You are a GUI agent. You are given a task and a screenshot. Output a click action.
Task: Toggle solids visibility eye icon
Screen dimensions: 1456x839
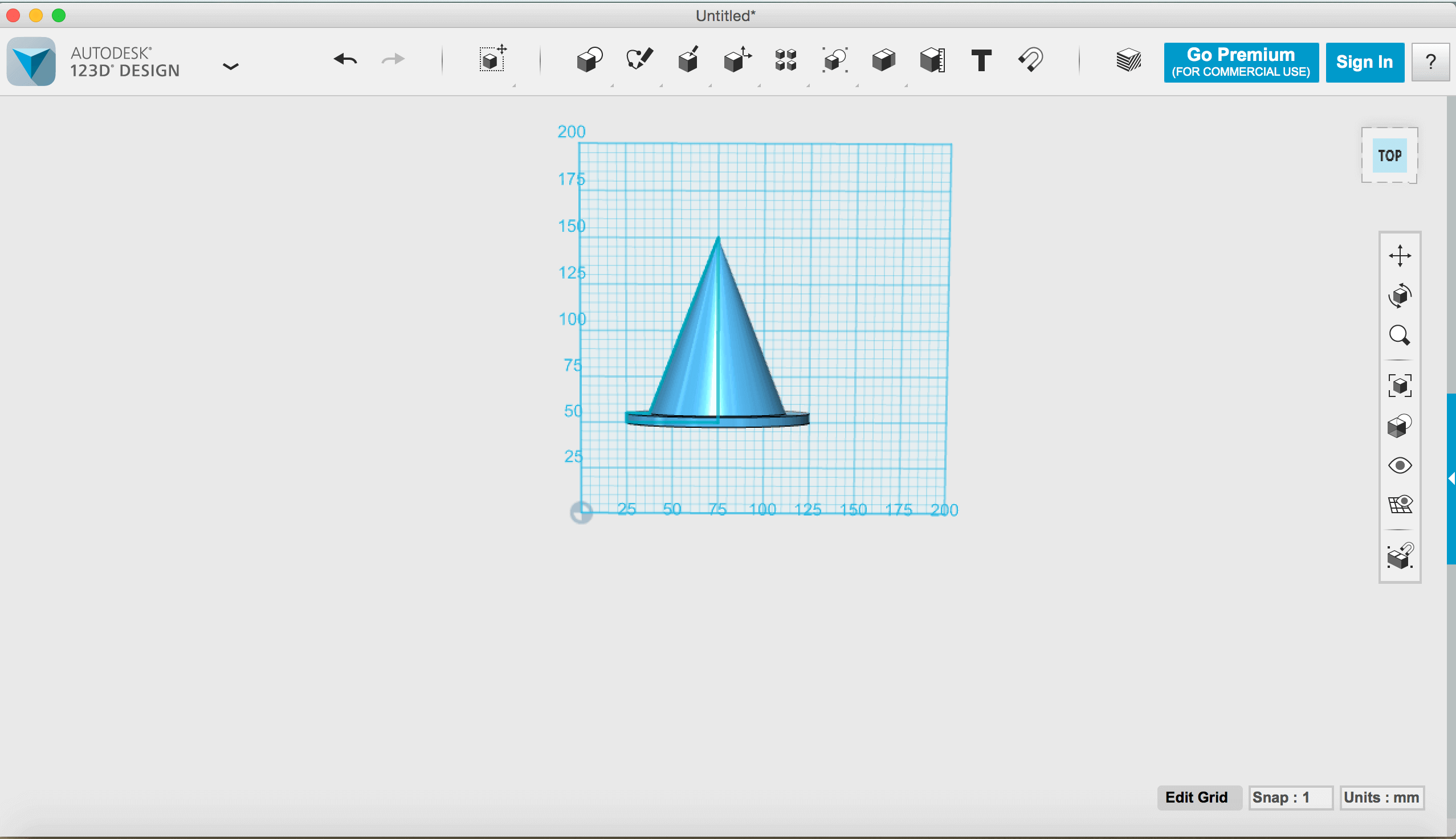1400,465
